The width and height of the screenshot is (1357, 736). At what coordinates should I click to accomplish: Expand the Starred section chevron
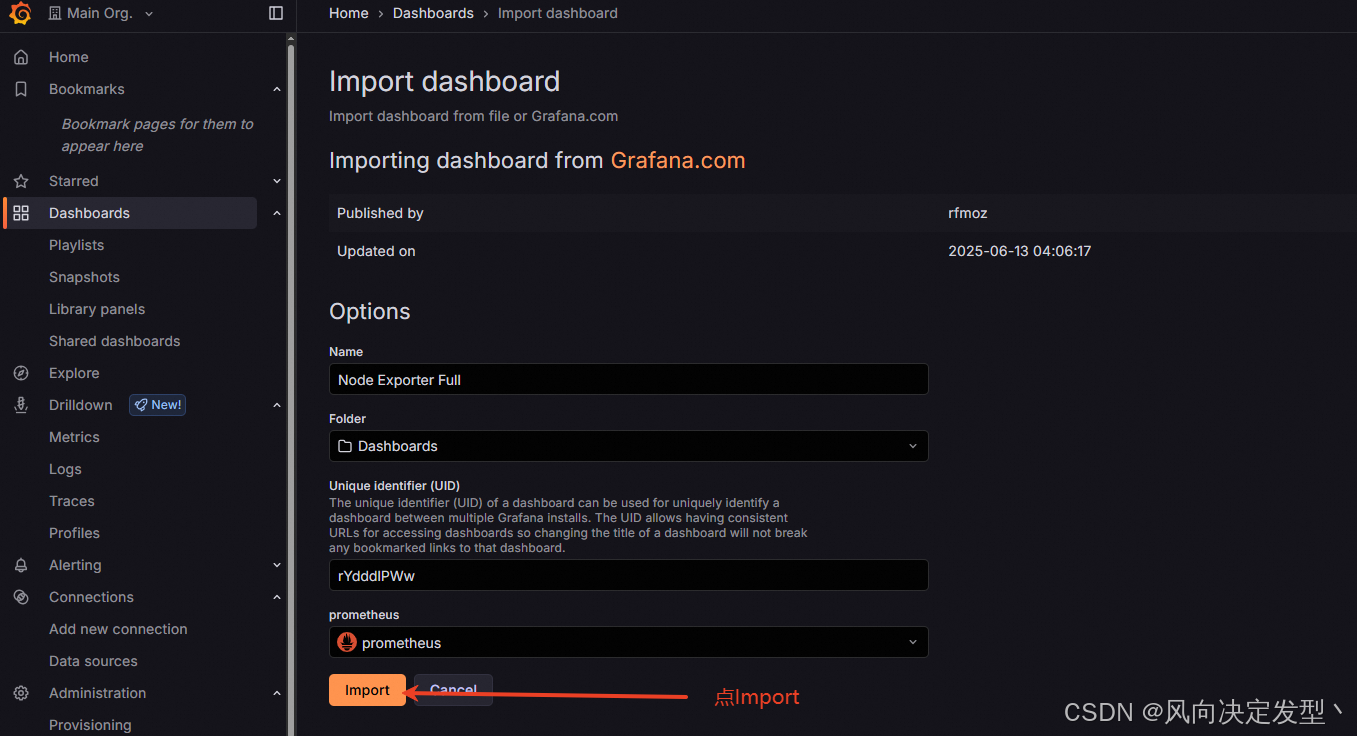point(277,181)
